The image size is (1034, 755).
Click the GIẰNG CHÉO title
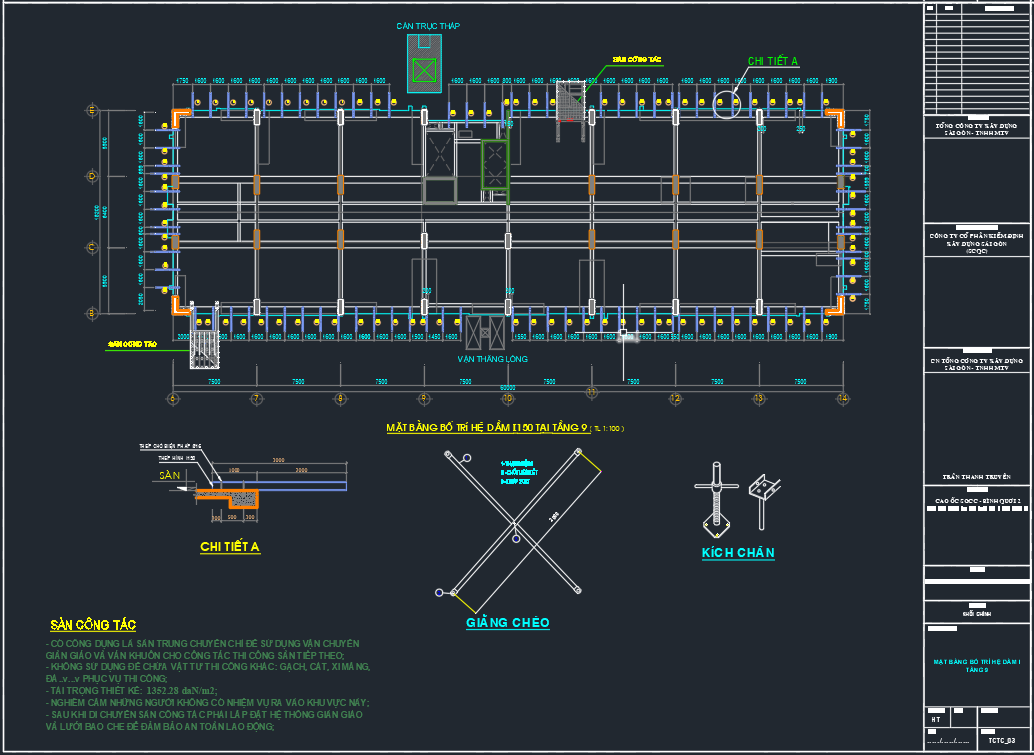tap(507, 623)
